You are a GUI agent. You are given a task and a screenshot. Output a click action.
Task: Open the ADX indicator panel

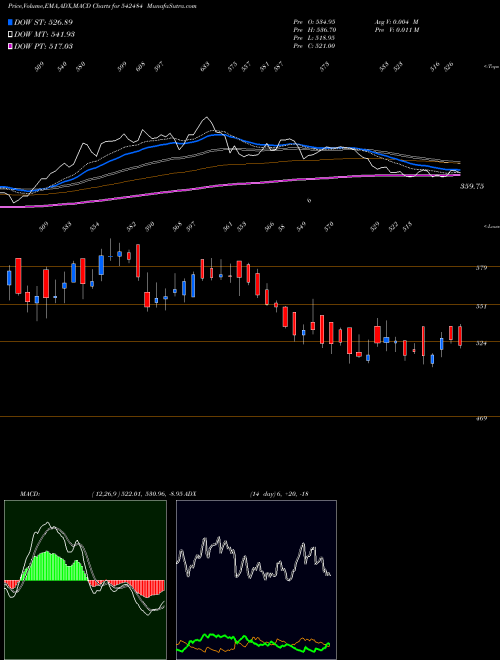click(256, 580)
